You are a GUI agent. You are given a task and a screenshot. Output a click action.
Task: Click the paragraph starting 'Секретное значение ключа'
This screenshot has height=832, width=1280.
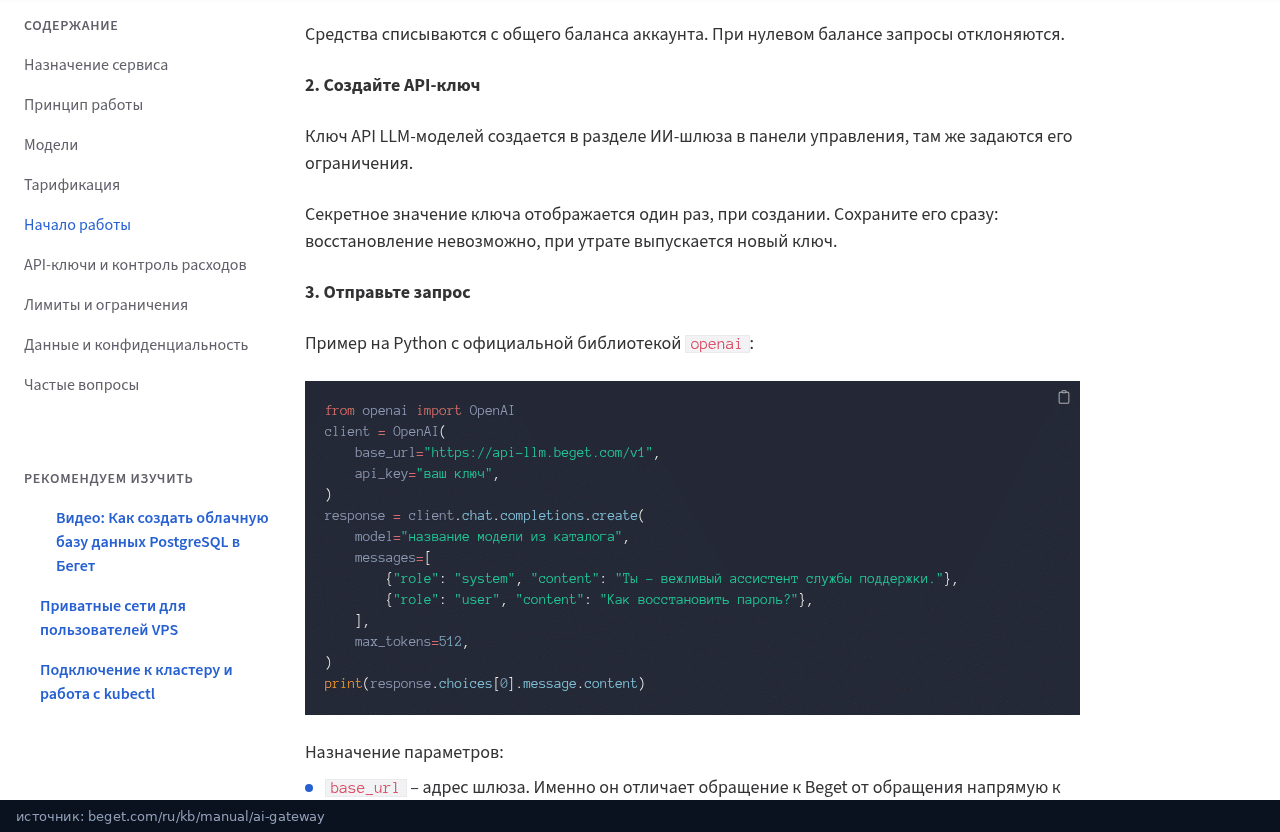click(652, 228)
